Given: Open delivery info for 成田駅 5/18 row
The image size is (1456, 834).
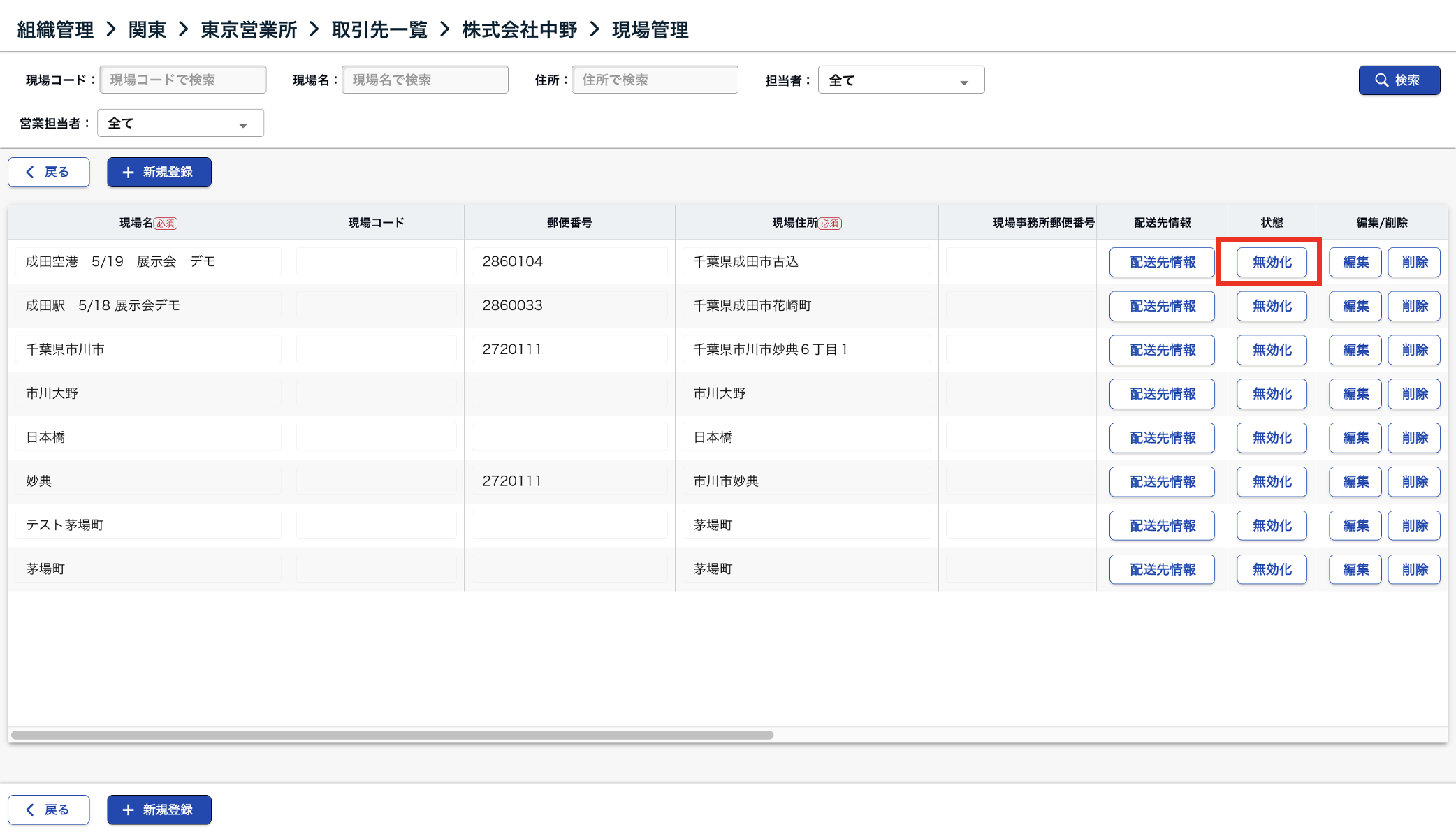Looking at the screenshot, I should [1162, 306].
